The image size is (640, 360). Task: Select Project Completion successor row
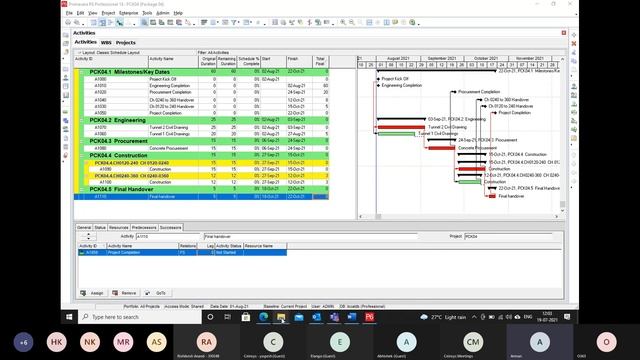(x=182, y=253)
